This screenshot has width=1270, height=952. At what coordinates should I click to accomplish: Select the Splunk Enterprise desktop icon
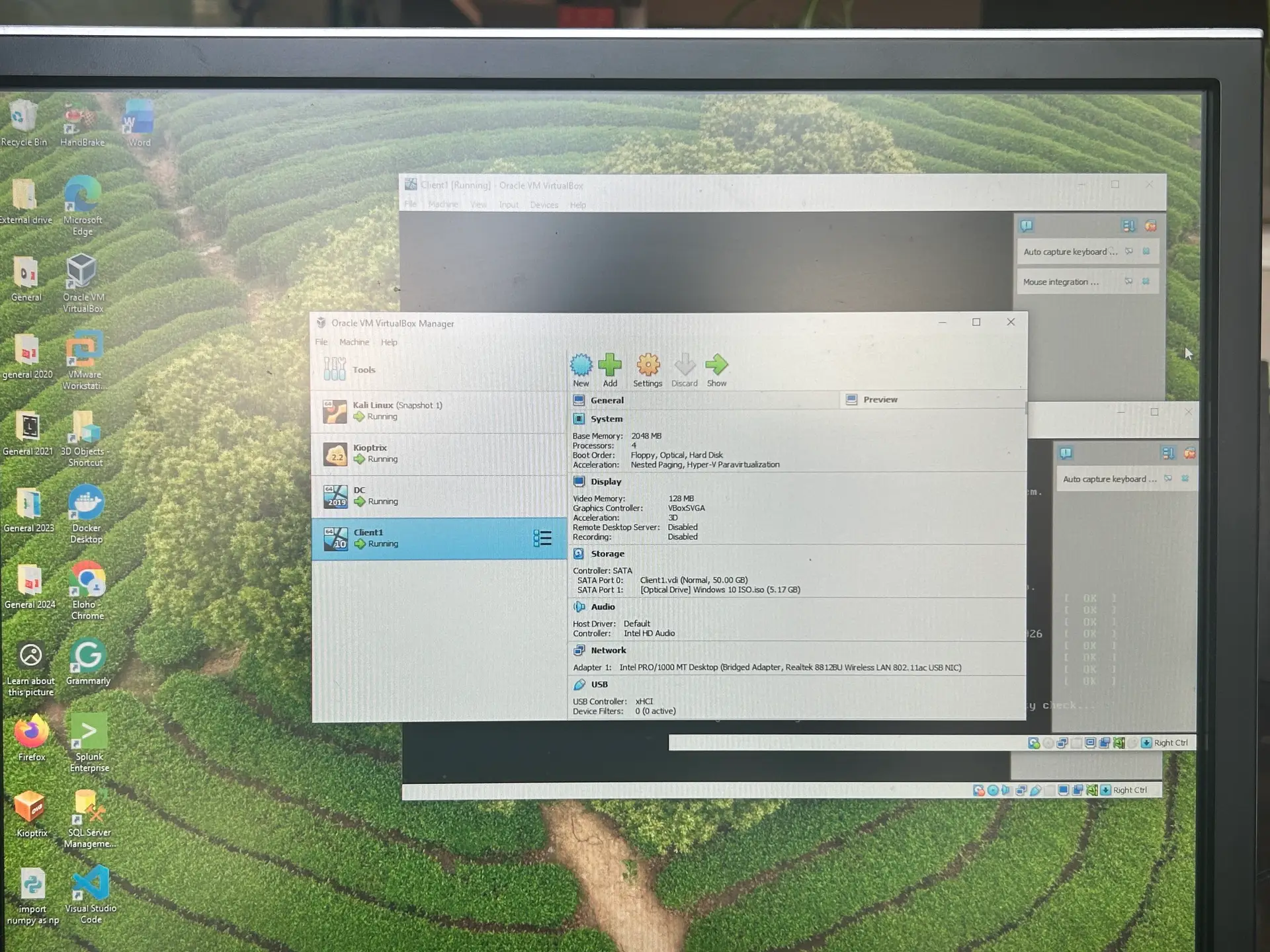(x=89, y=743)
